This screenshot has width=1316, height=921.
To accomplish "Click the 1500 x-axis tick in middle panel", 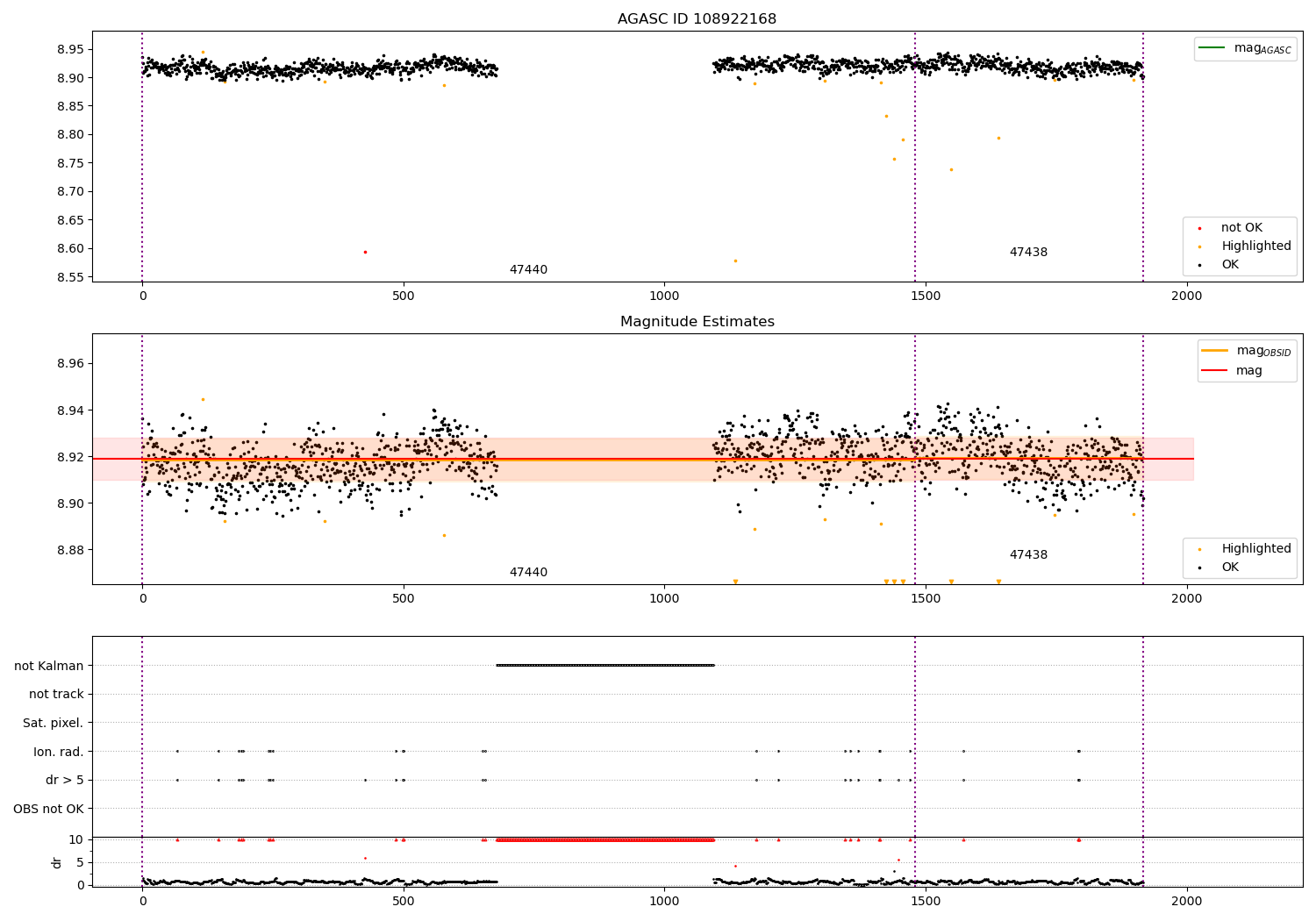I will click(926, 599).
